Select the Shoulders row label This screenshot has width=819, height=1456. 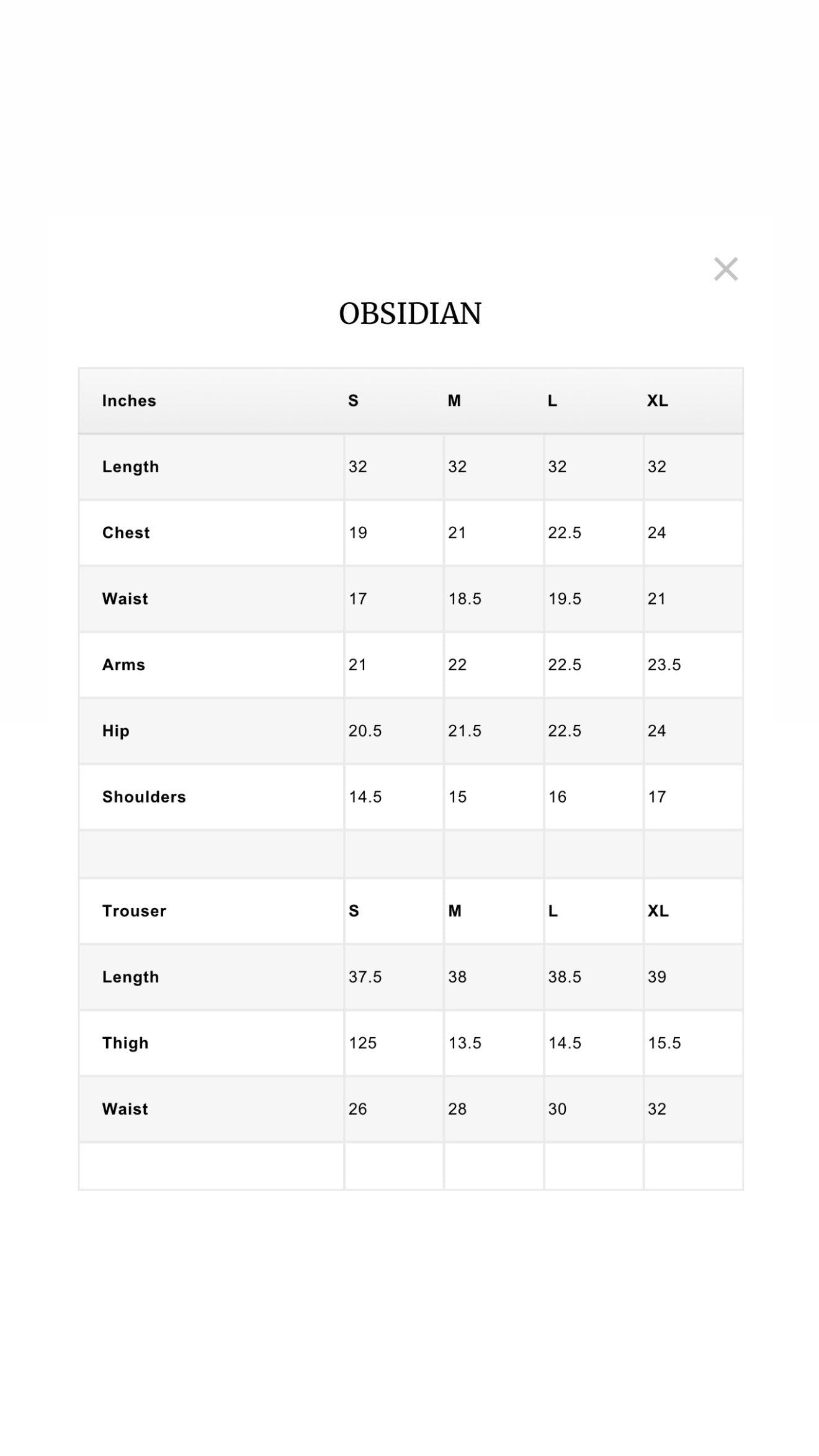(144, 797)
